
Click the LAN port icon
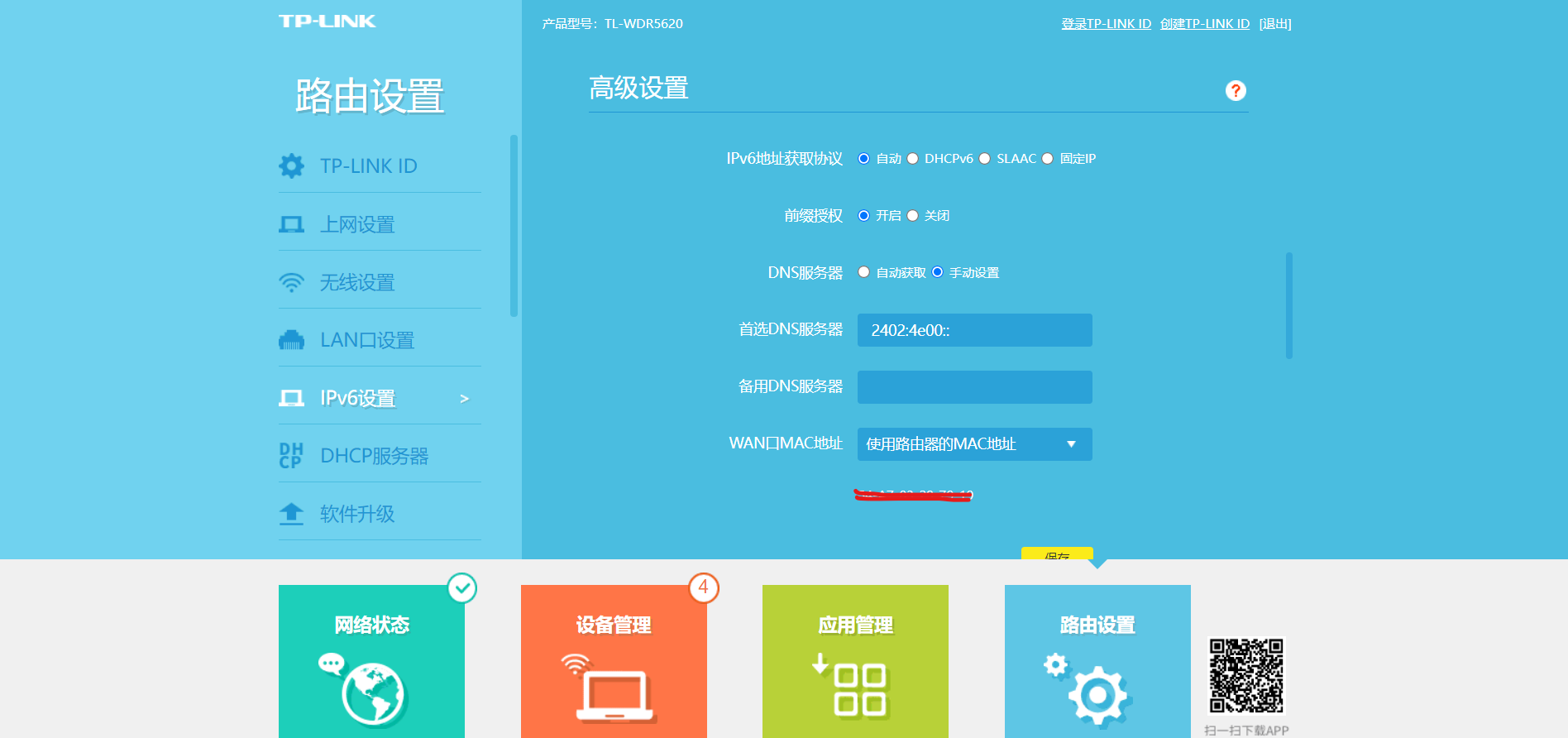[x=291, y=340]
